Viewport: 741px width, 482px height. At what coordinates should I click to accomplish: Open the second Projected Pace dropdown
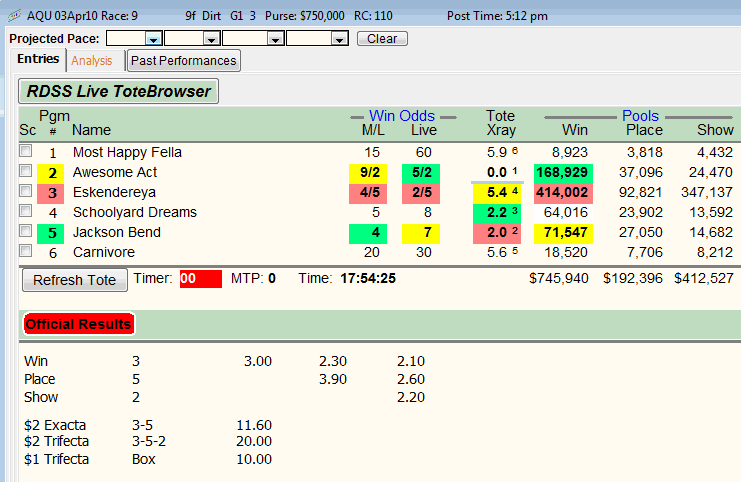click(x=211, y=39)
